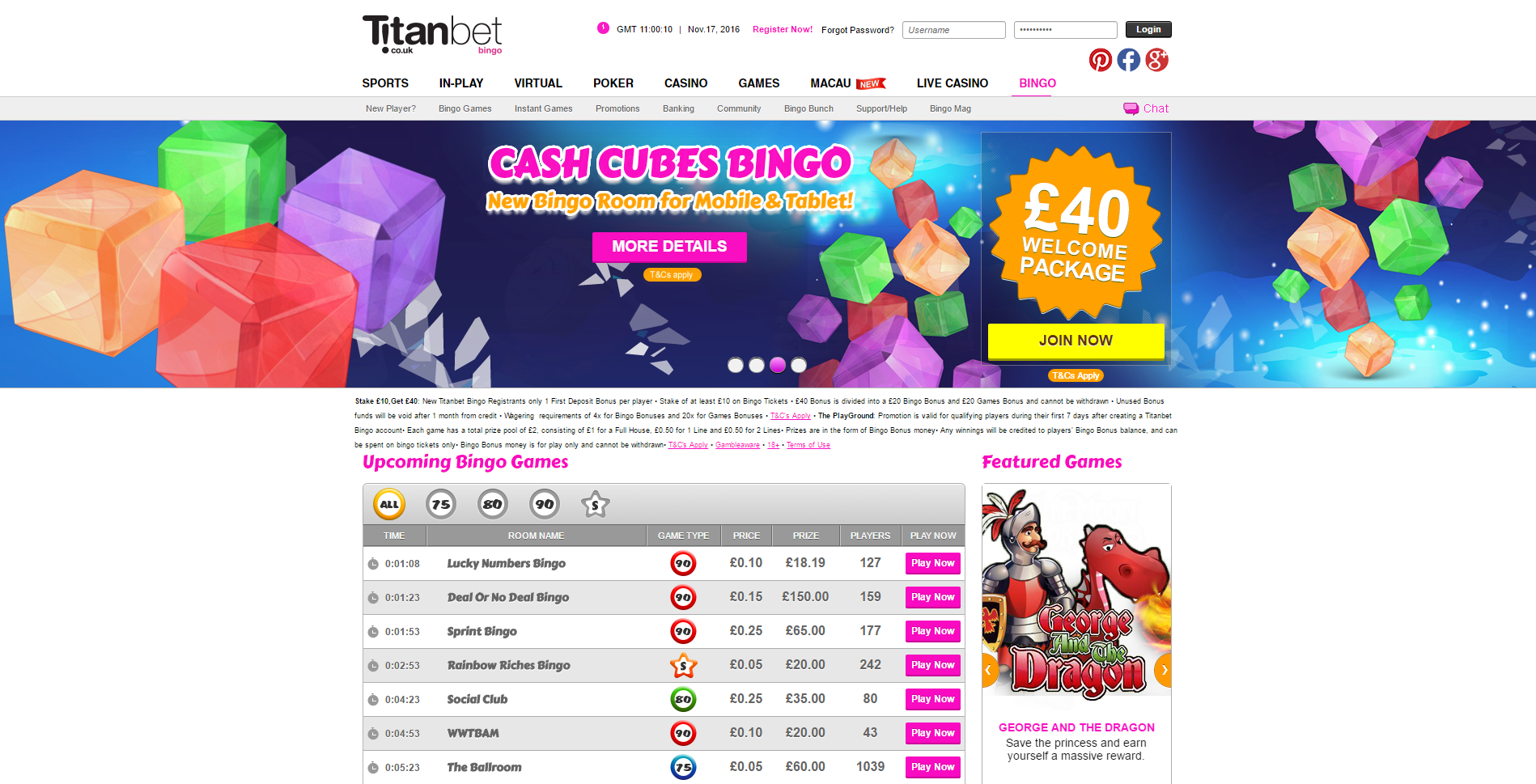Filter games by 75-ball bingo

click(x=441, y=504)
